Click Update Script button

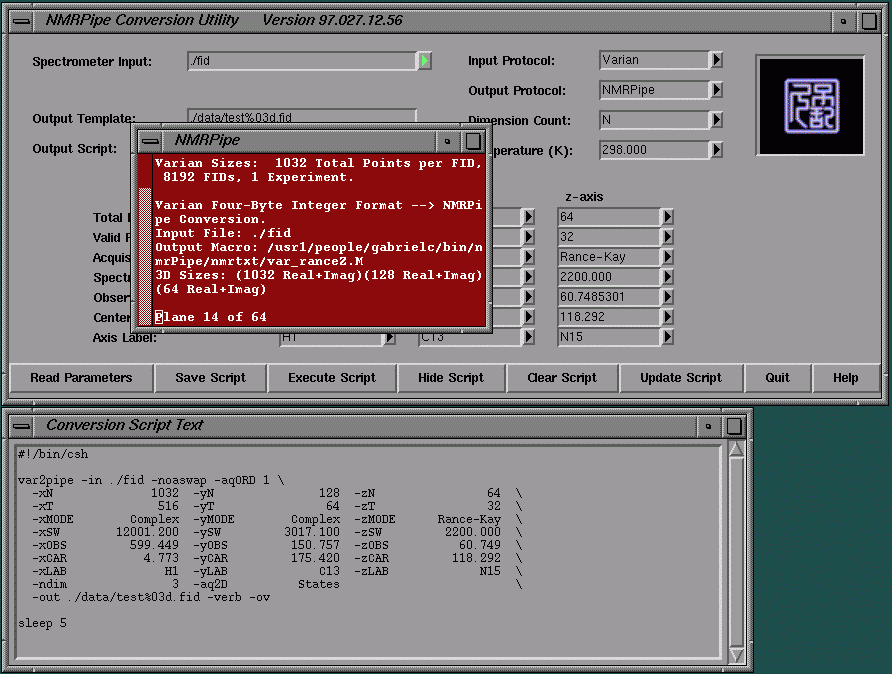tap(681, 378)
